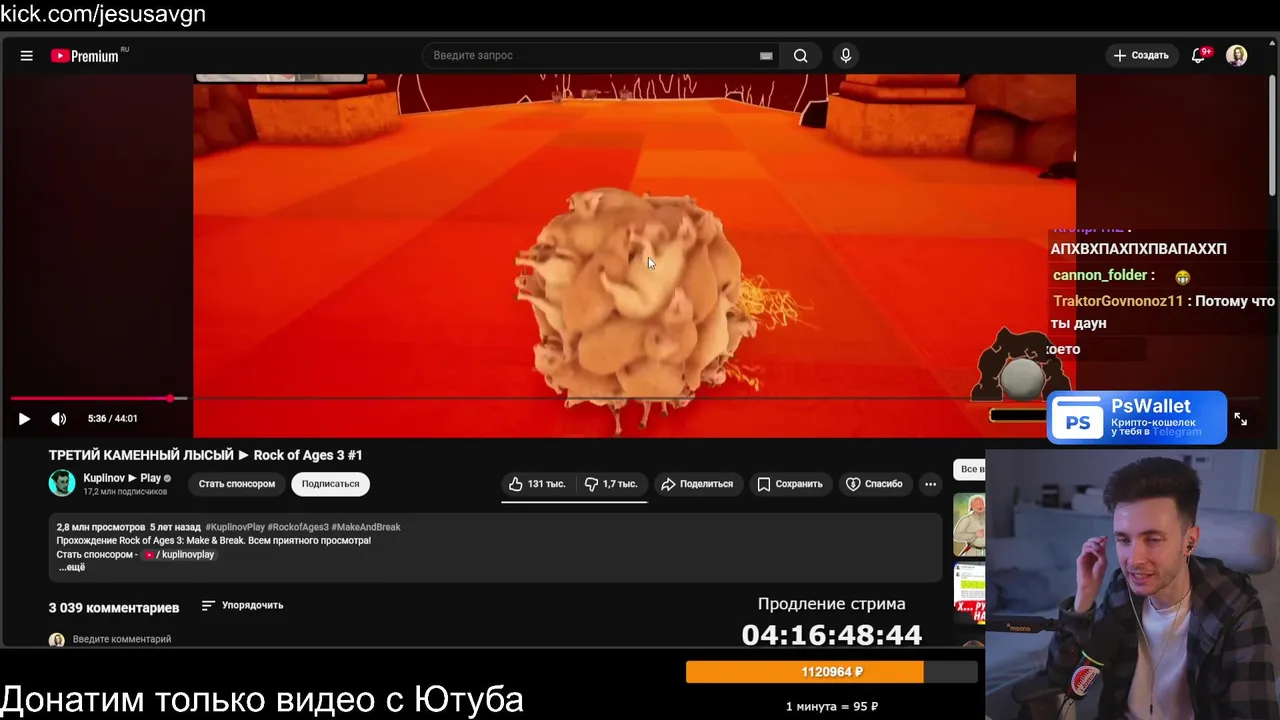Toggle fullscreen on the video player
The image size is (1280, 720).
click(1241, 420)
